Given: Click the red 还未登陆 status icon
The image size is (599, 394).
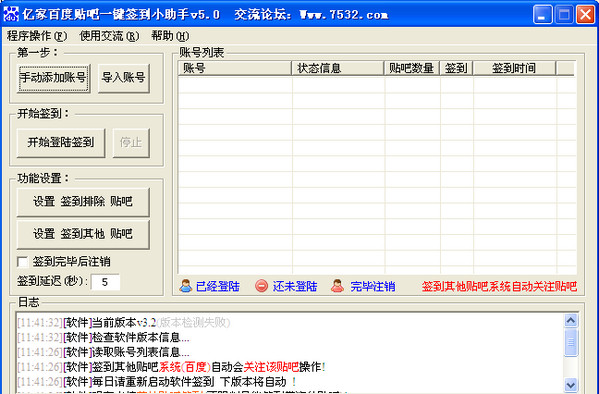Looking at the screenshot, I should tap(261, 286).
